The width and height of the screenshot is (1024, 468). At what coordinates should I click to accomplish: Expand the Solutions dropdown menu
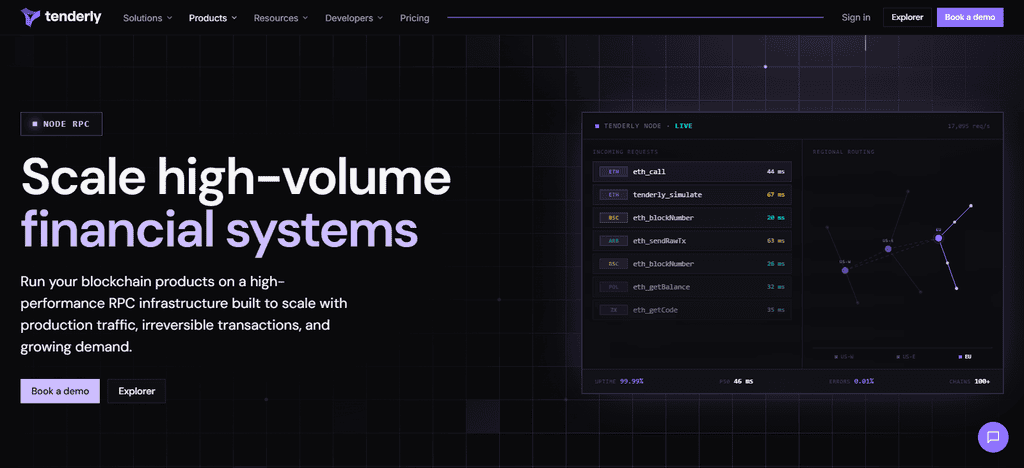click(148, 18)
